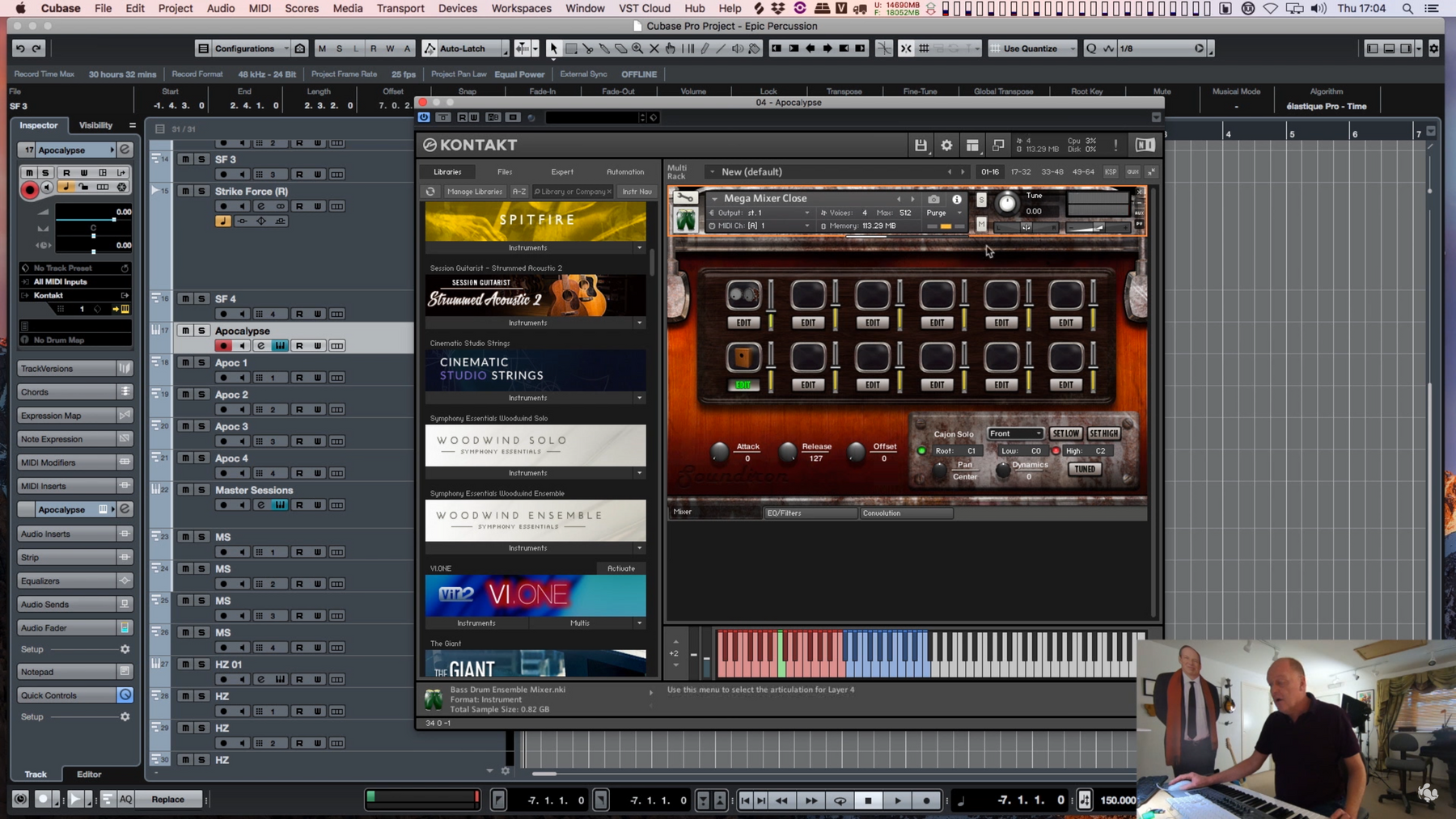Toggle record enable on Apocalypse track

223,346
